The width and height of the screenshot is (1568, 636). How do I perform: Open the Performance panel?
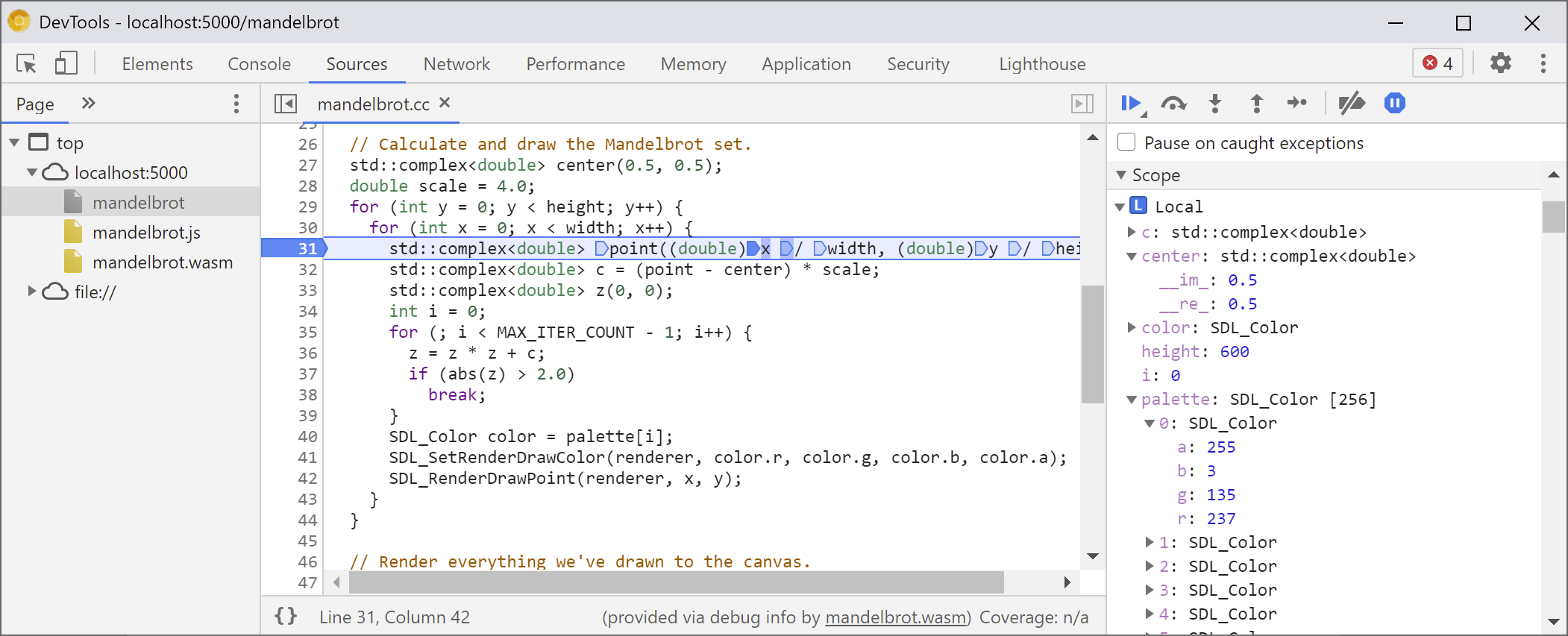click(x=575, y=64)
